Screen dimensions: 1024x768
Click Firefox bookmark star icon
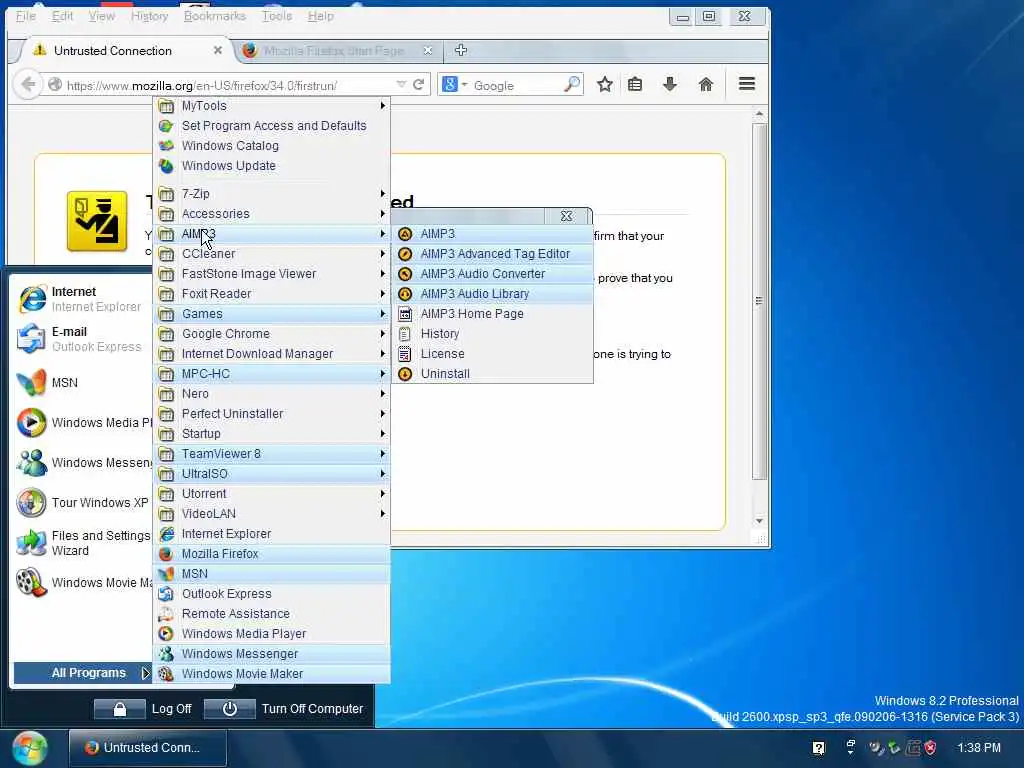pos(605,84)
